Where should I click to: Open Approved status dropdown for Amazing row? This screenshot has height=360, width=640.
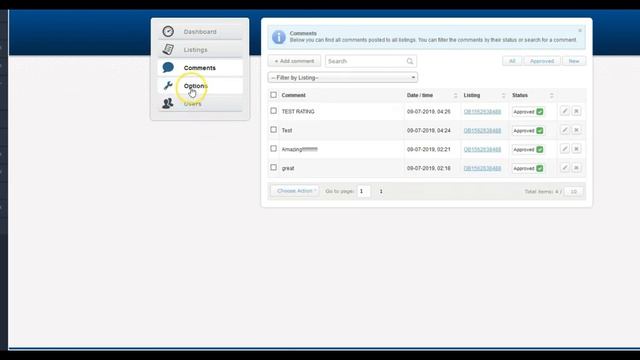pos(528,149)
